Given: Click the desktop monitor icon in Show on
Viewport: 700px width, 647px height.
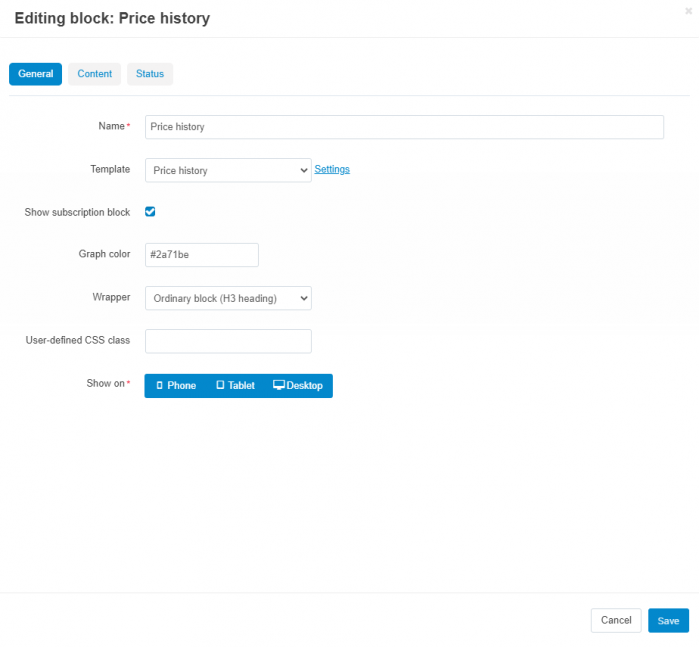Looking at the screenshot, I should click(279, 385).
